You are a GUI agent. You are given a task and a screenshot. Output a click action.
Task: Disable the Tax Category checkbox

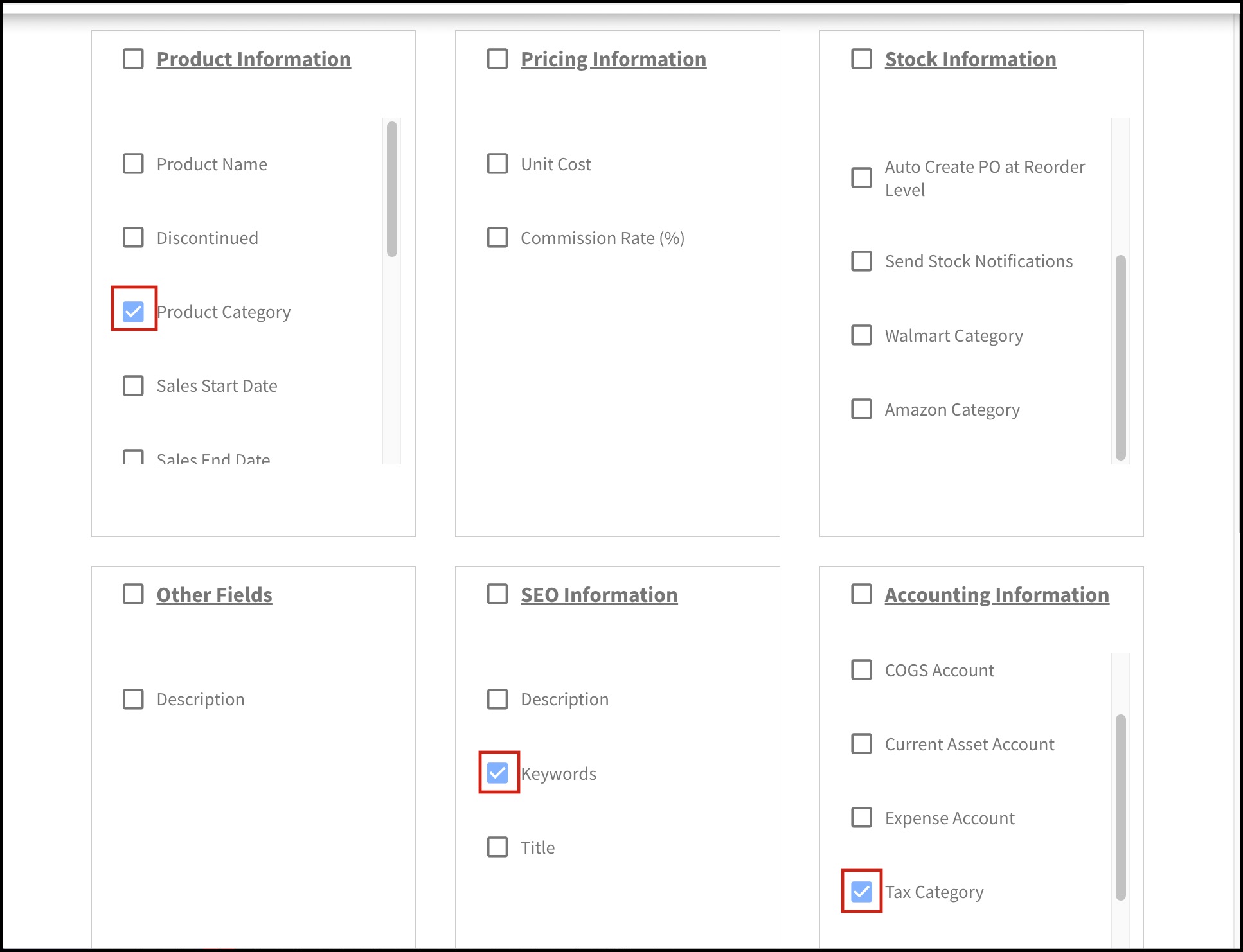click(861, 892)
